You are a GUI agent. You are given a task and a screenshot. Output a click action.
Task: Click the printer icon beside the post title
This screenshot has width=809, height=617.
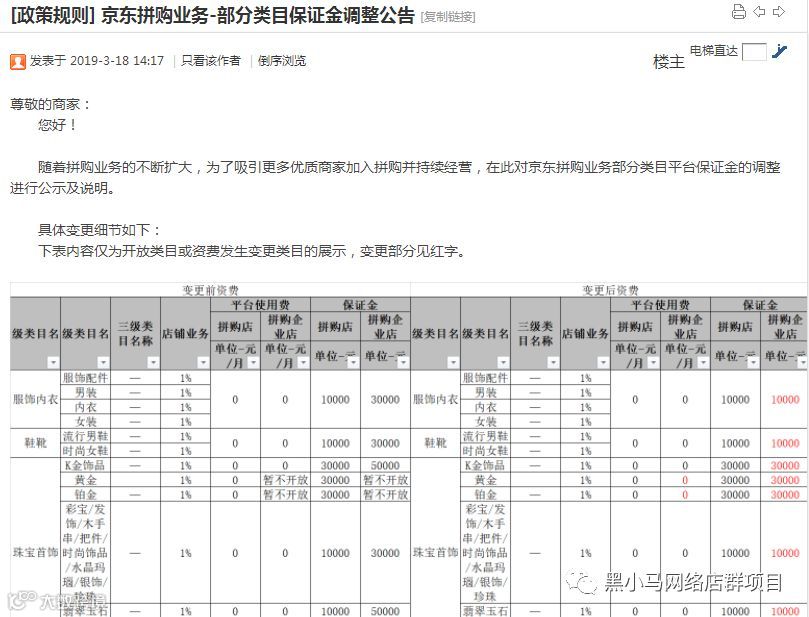click(739, 11)
